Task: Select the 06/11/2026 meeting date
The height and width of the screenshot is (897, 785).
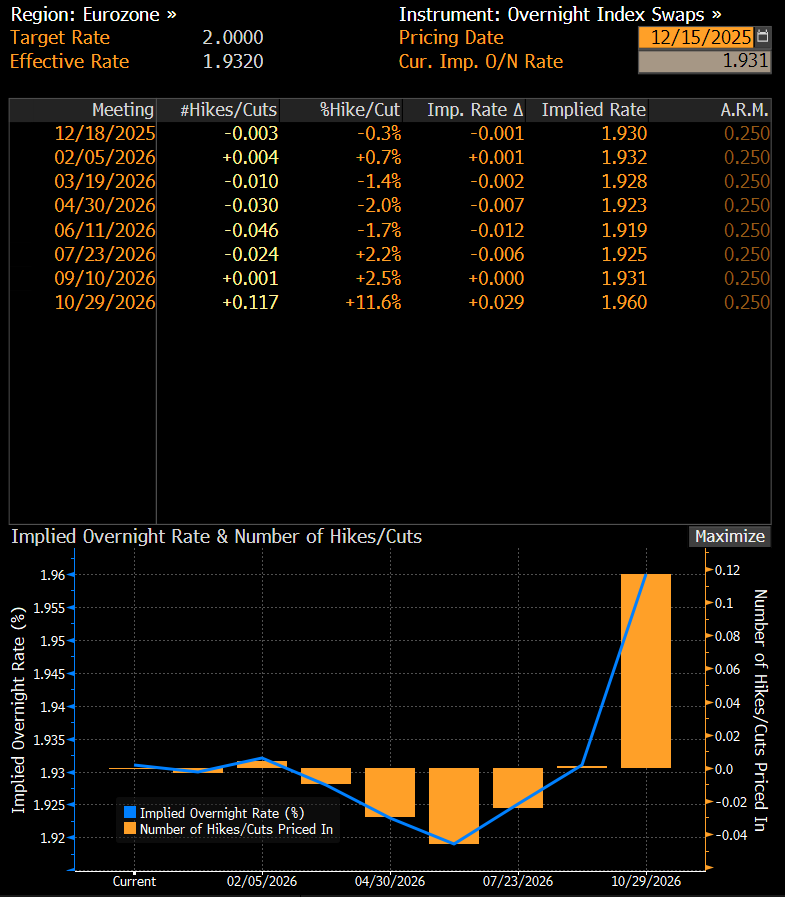Action: pyautogui.click(x=109, y=230)
